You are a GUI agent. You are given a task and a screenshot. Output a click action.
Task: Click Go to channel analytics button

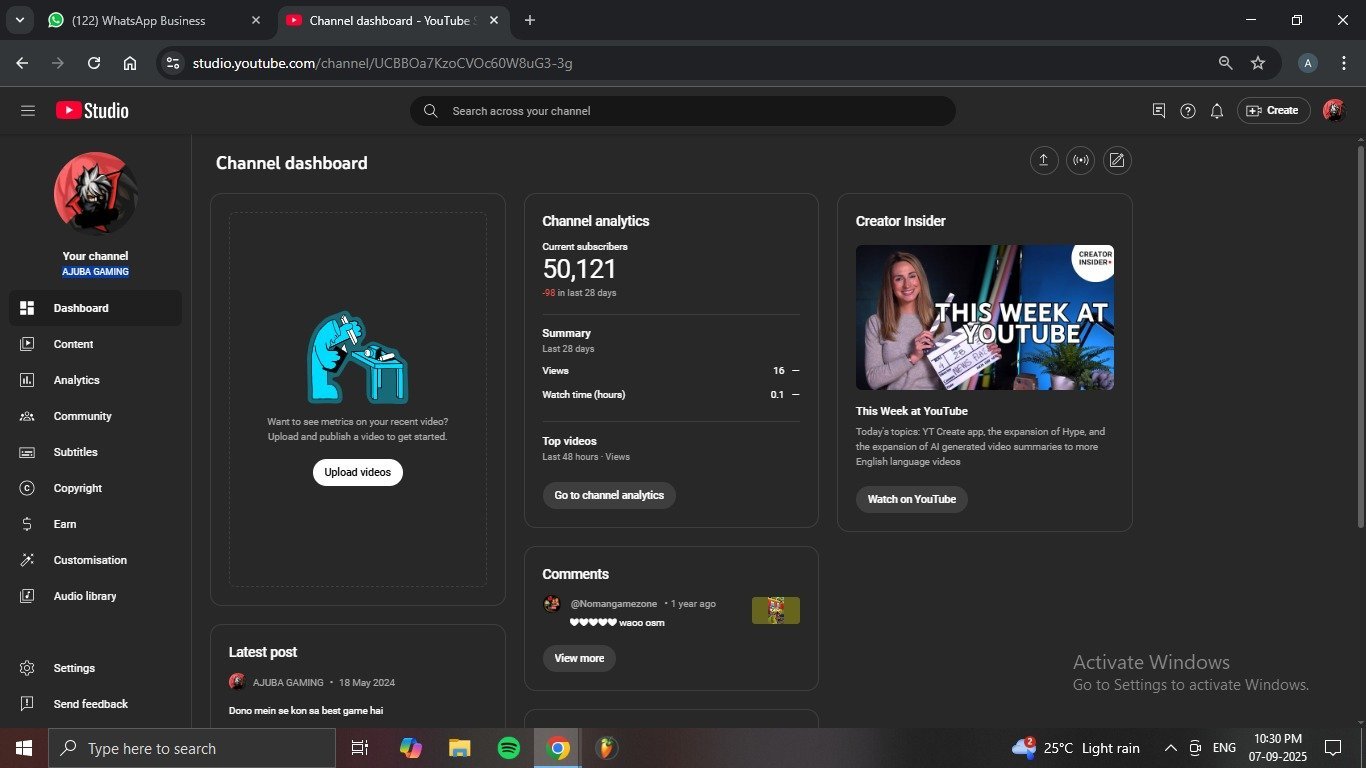pyautogui.click(x=609, y=495)
